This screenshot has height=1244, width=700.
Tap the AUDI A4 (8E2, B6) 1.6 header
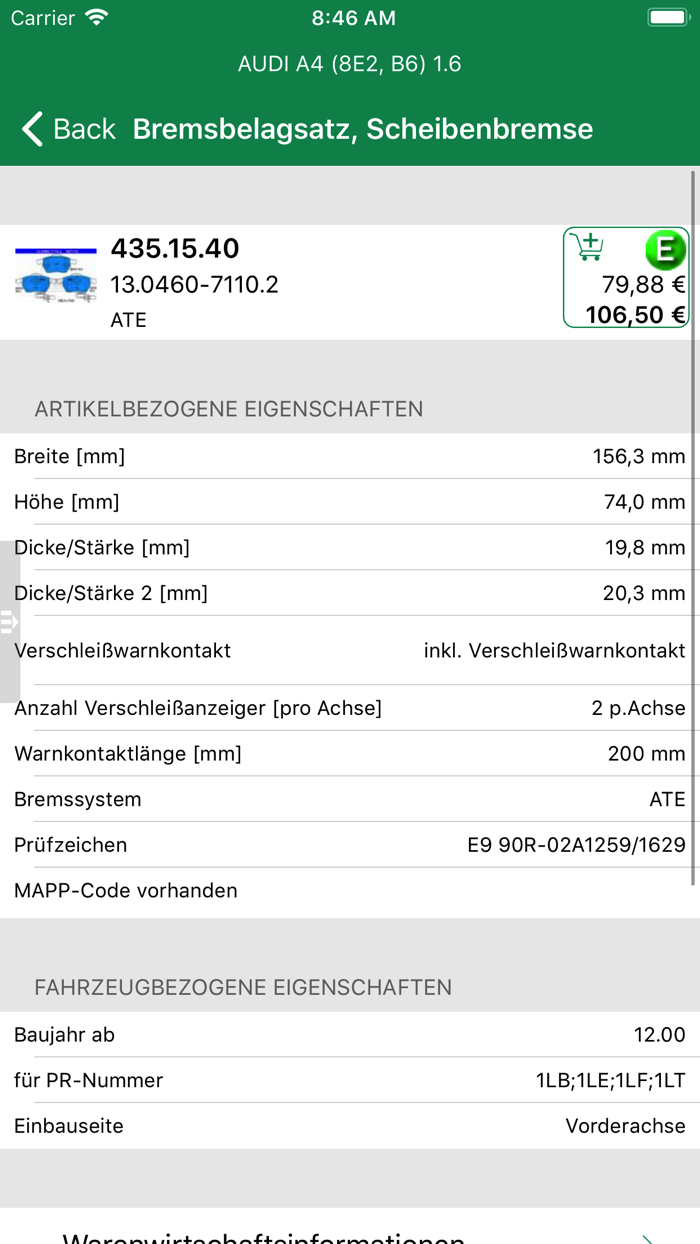tap(349, 64)
